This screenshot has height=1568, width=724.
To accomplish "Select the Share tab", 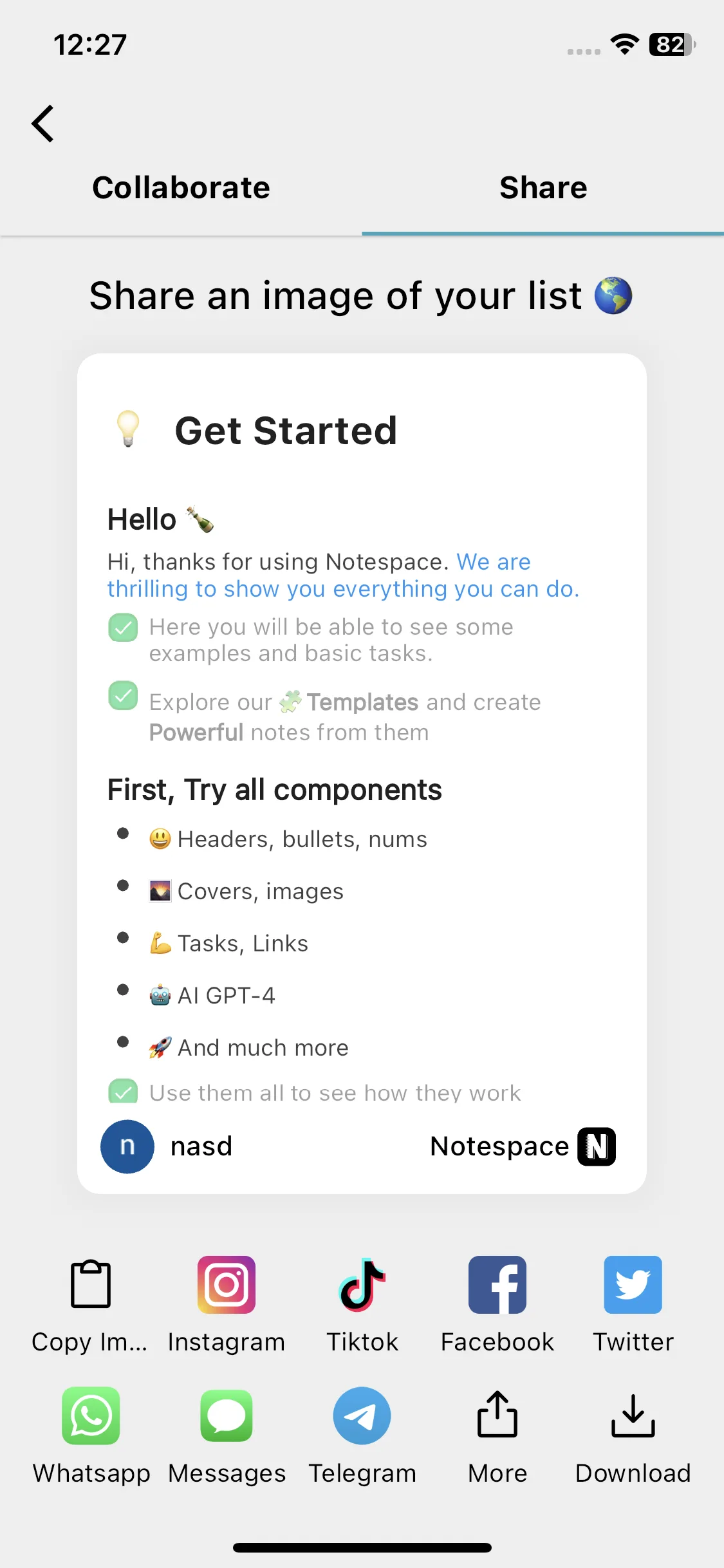I will 543,188.
